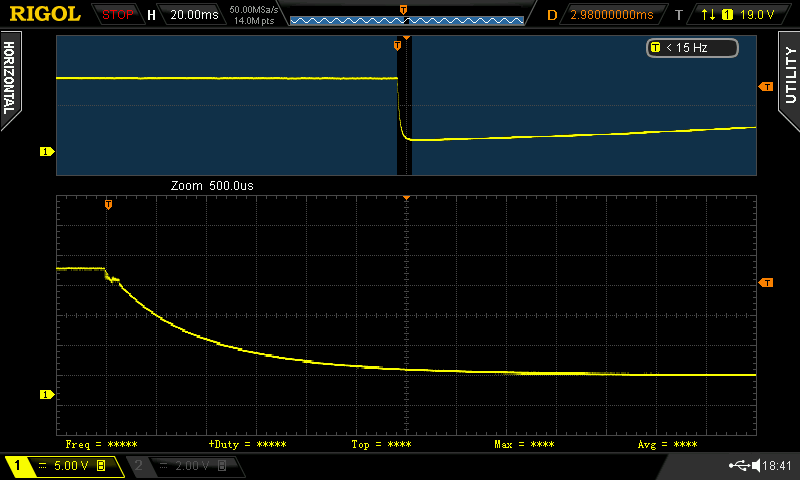
Task: Click the +Duty measurement readout
Action: tap(247, 444)
